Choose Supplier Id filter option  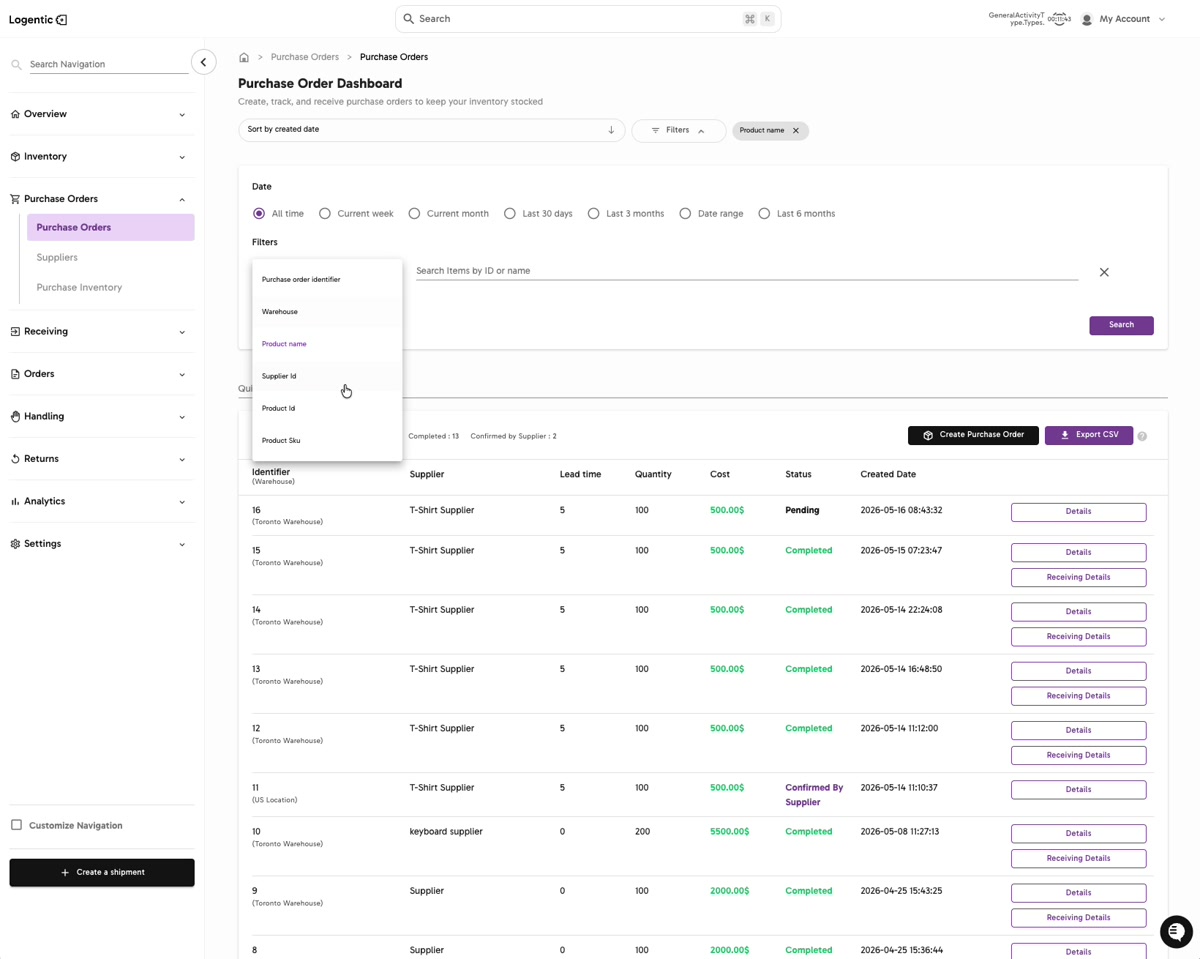pos(327,376)
